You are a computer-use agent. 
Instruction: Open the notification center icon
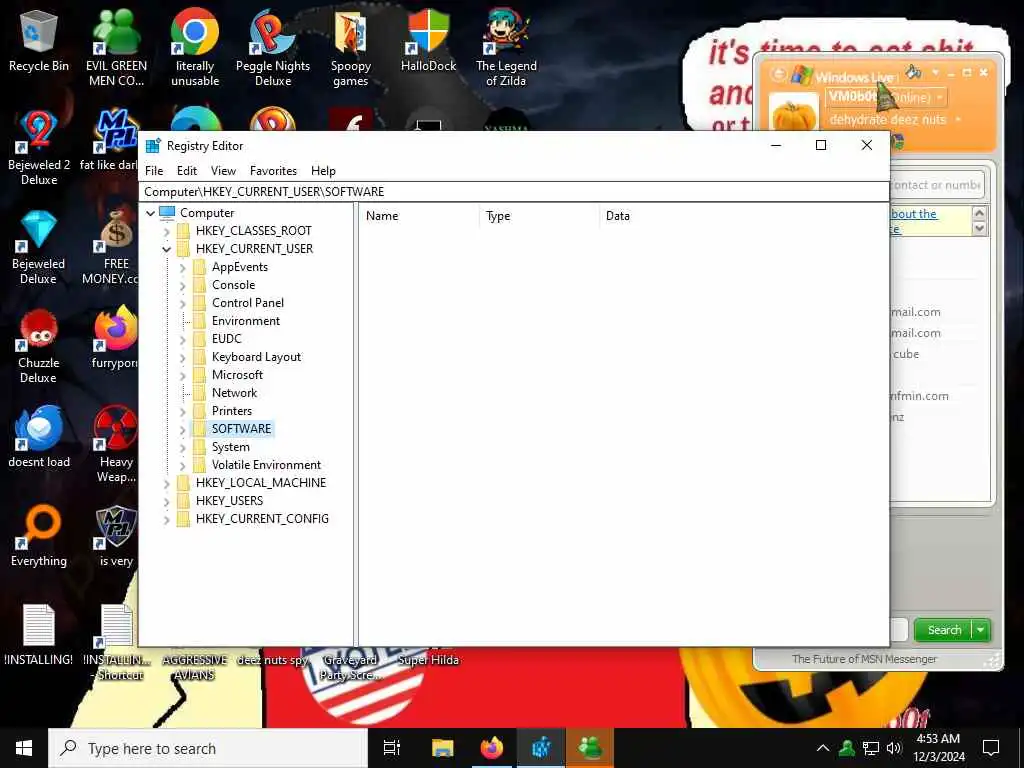pyautogui.click(x=991, y=748)
